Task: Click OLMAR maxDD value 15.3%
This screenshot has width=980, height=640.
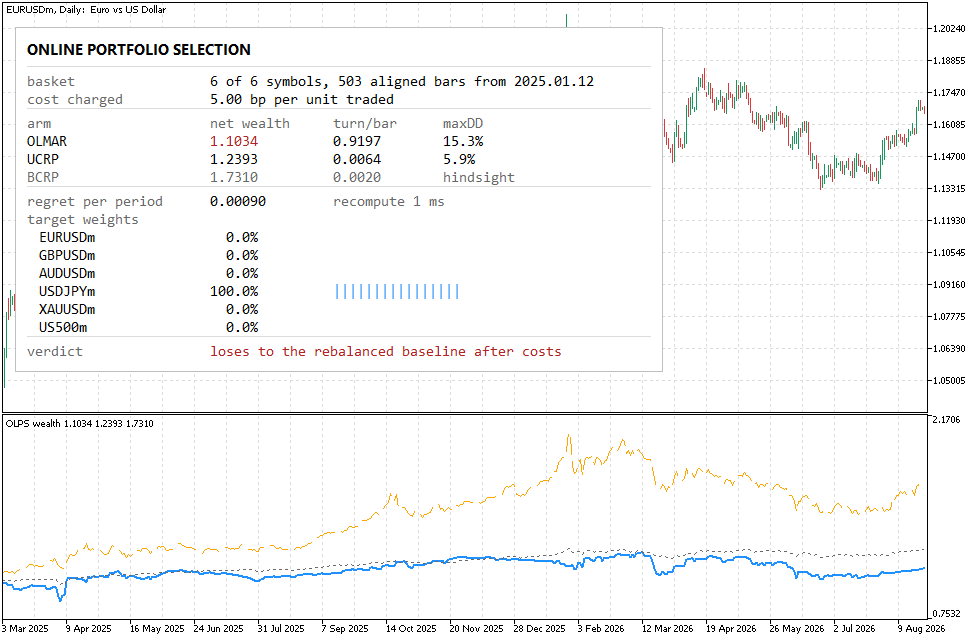Action: pos(463,142)
